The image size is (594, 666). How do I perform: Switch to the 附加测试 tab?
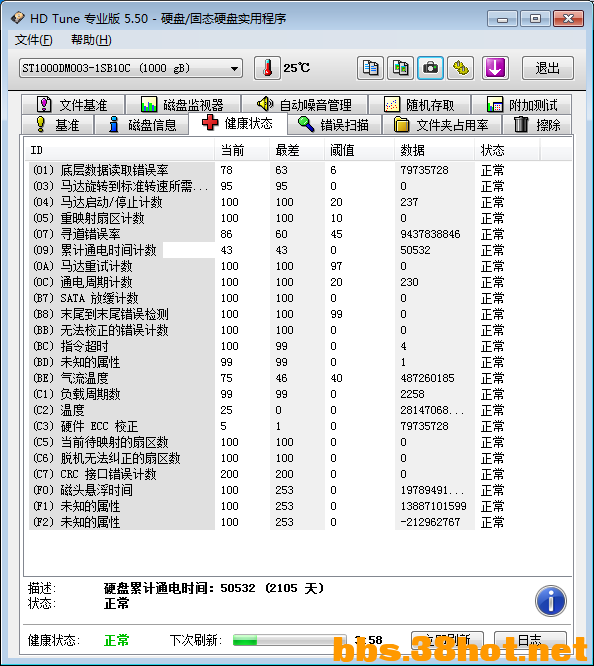tap(522, 104)
